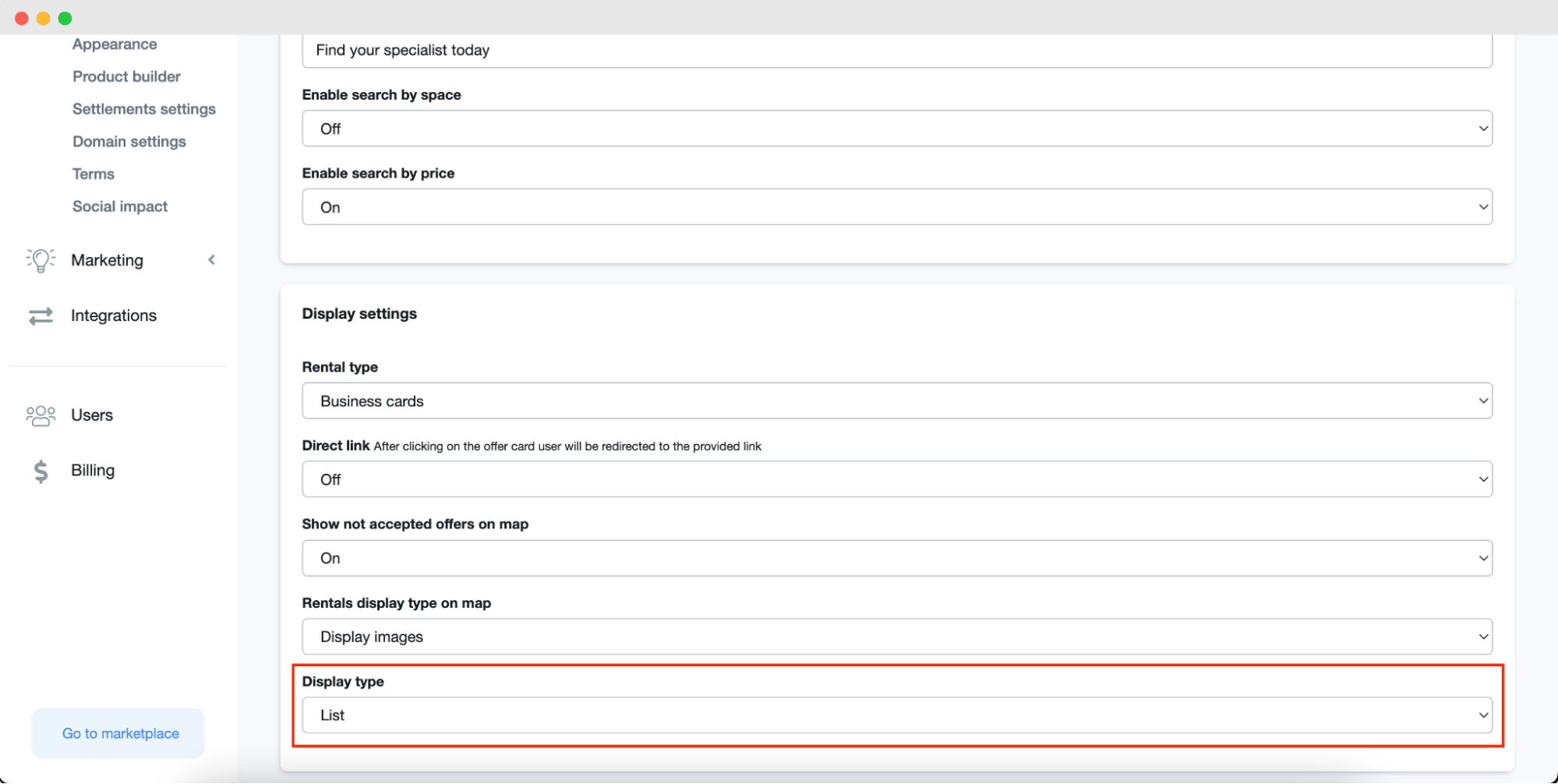The image size is (1558, 784).
Task: Click the 'Display type' label
Action: (x=343, y=682)
